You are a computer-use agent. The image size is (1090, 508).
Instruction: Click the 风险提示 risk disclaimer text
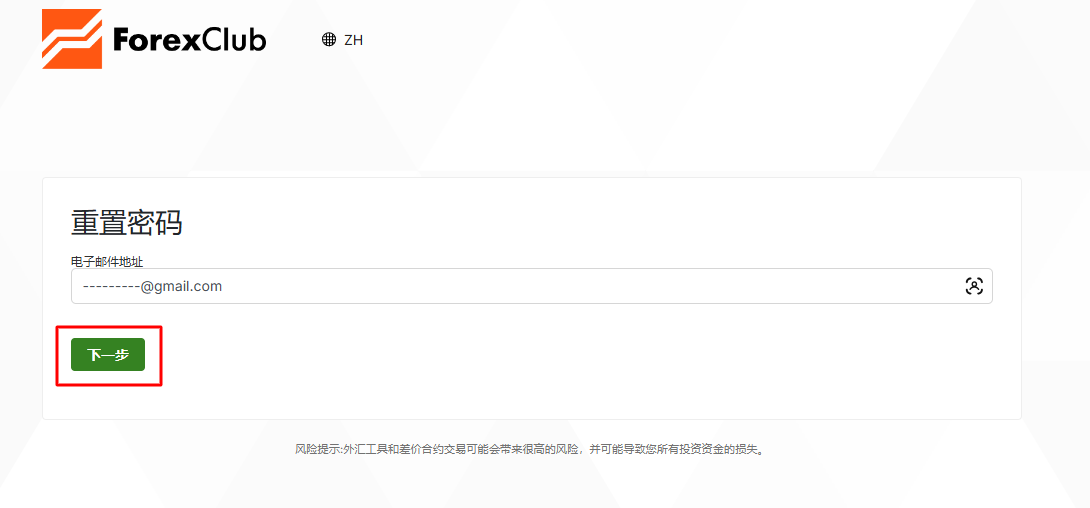click(532, 450)
